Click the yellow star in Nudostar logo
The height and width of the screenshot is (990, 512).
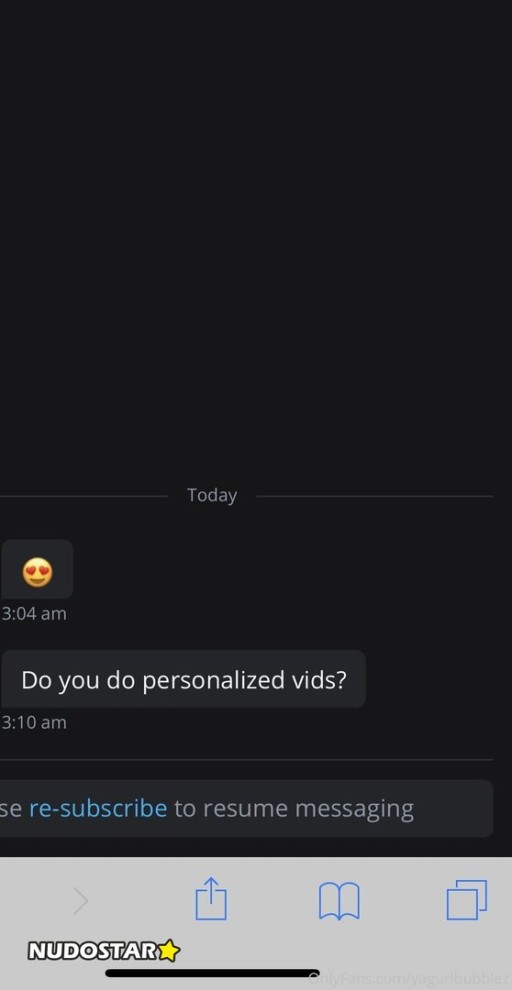pyautogui.click(x=168, y=951)
